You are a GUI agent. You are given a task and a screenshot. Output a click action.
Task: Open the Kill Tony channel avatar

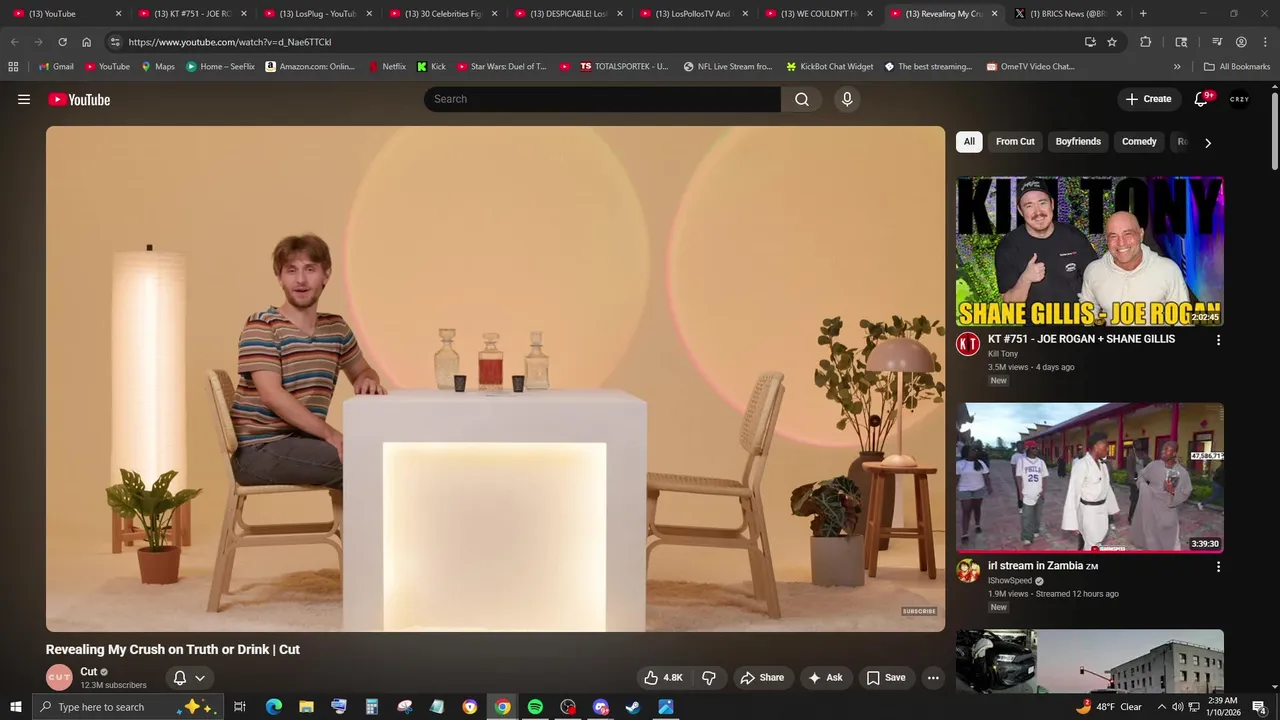[x=968, y=345]
